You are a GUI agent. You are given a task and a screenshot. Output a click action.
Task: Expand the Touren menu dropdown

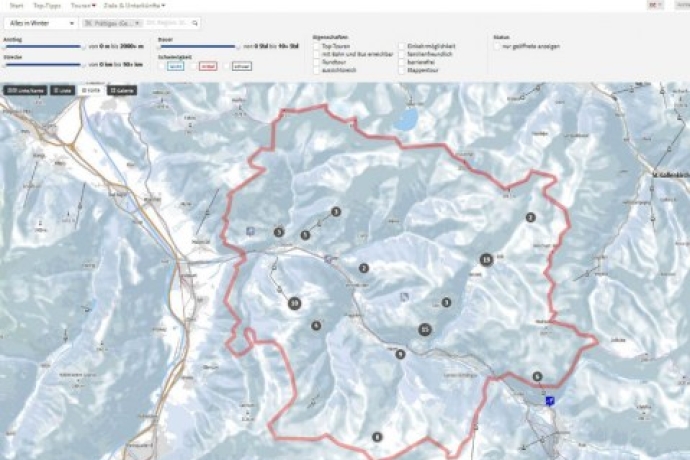81,5
